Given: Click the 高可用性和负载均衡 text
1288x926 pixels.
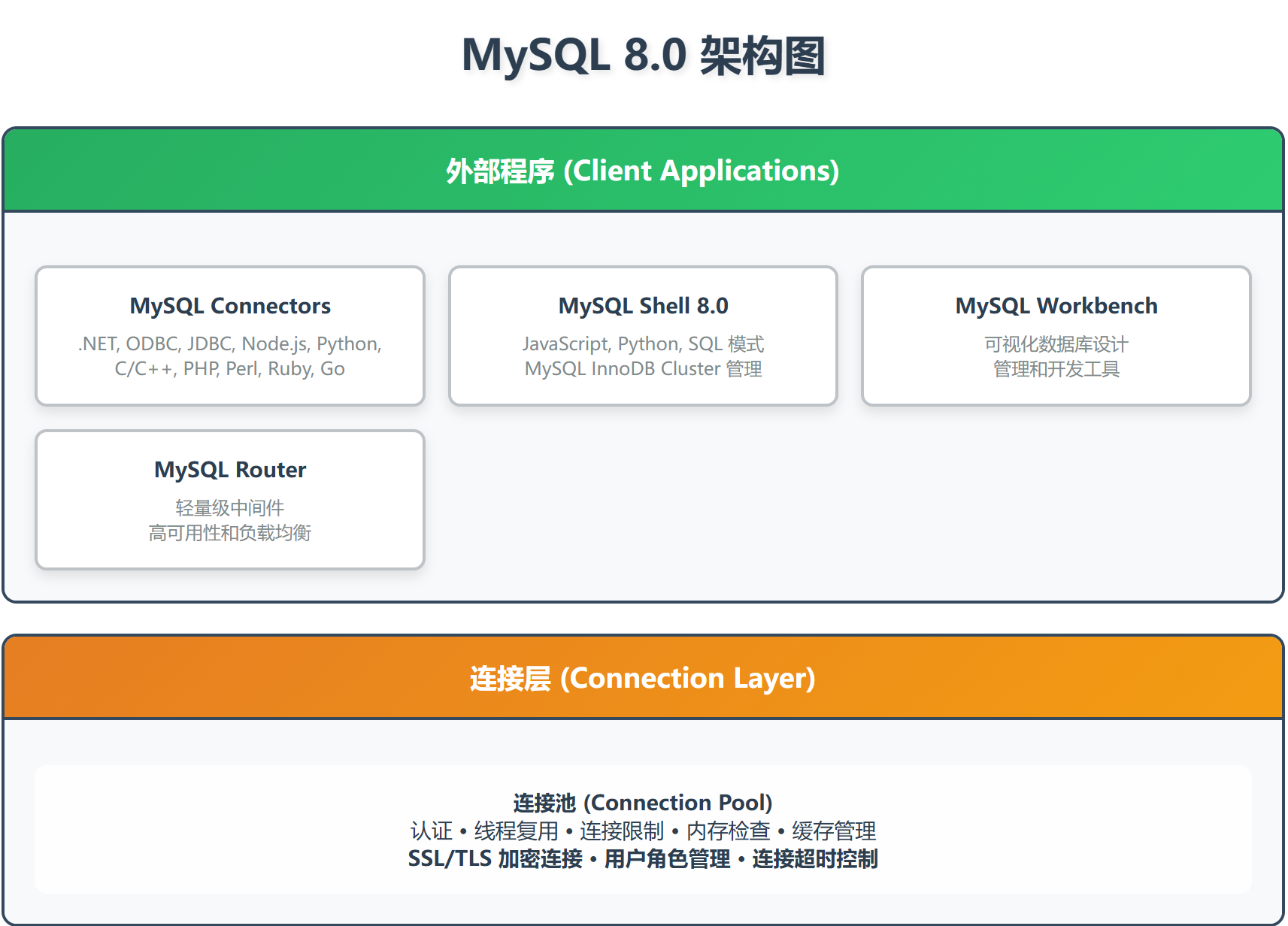Looking at the screenshot, I should click(230, 533).
